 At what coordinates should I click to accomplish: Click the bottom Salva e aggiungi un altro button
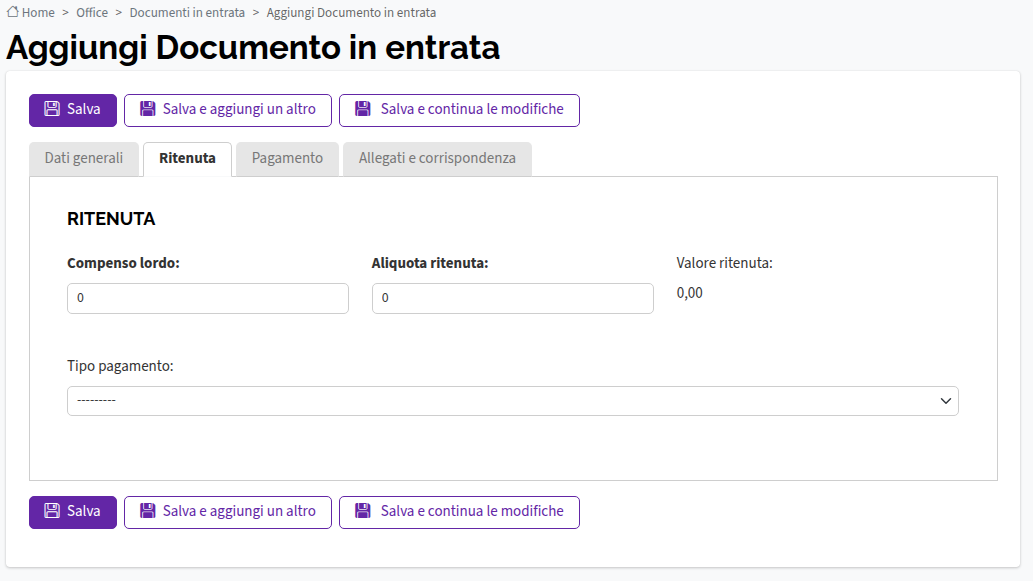pyautogui.click(x=228, y=512)
